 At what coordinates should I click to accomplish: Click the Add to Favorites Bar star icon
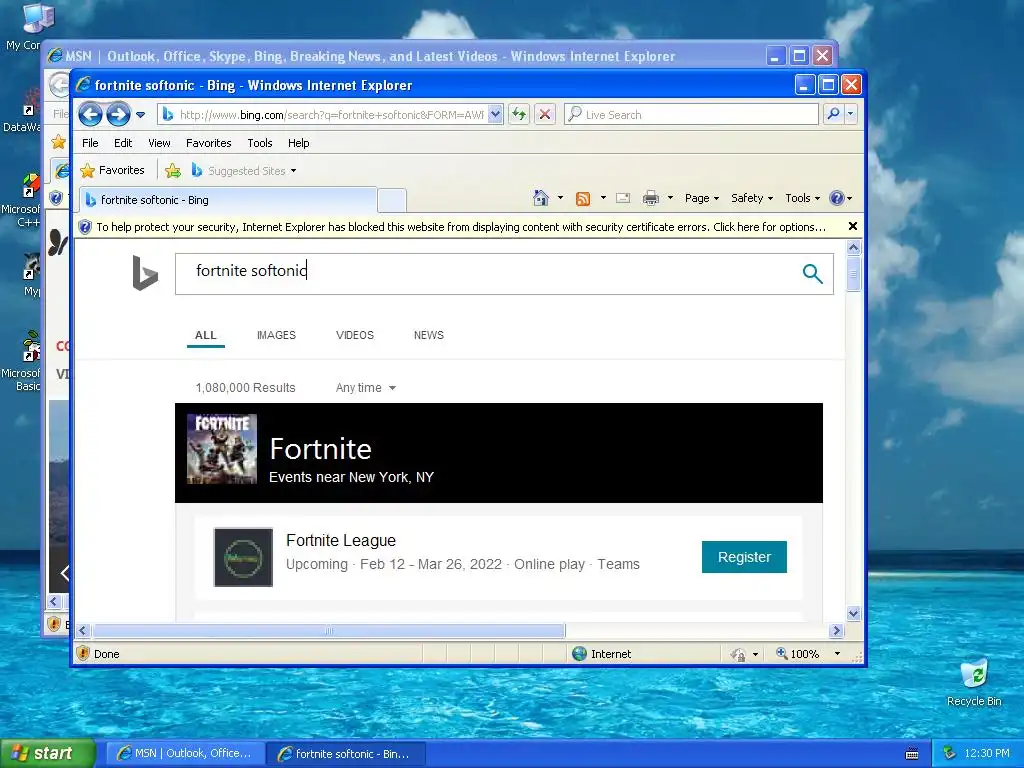coord(173,171)
